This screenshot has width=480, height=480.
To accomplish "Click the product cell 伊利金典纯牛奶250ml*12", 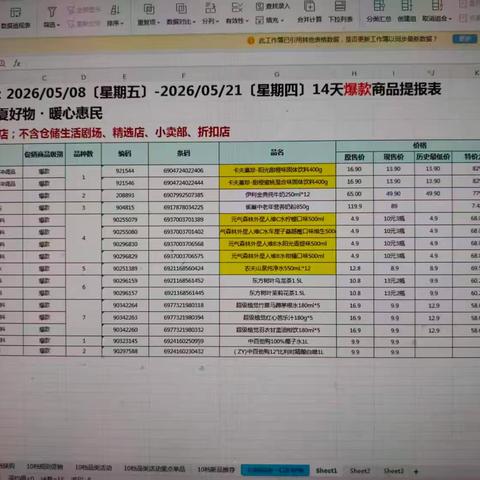I will (277, 194).
